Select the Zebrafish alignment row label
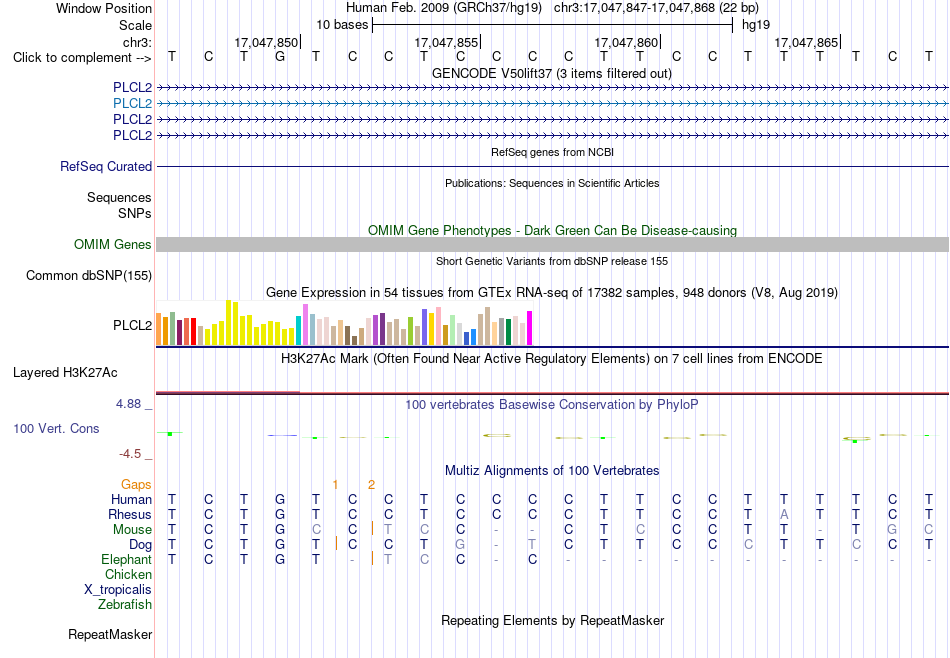The image size is (950, 658). [125, 605]
